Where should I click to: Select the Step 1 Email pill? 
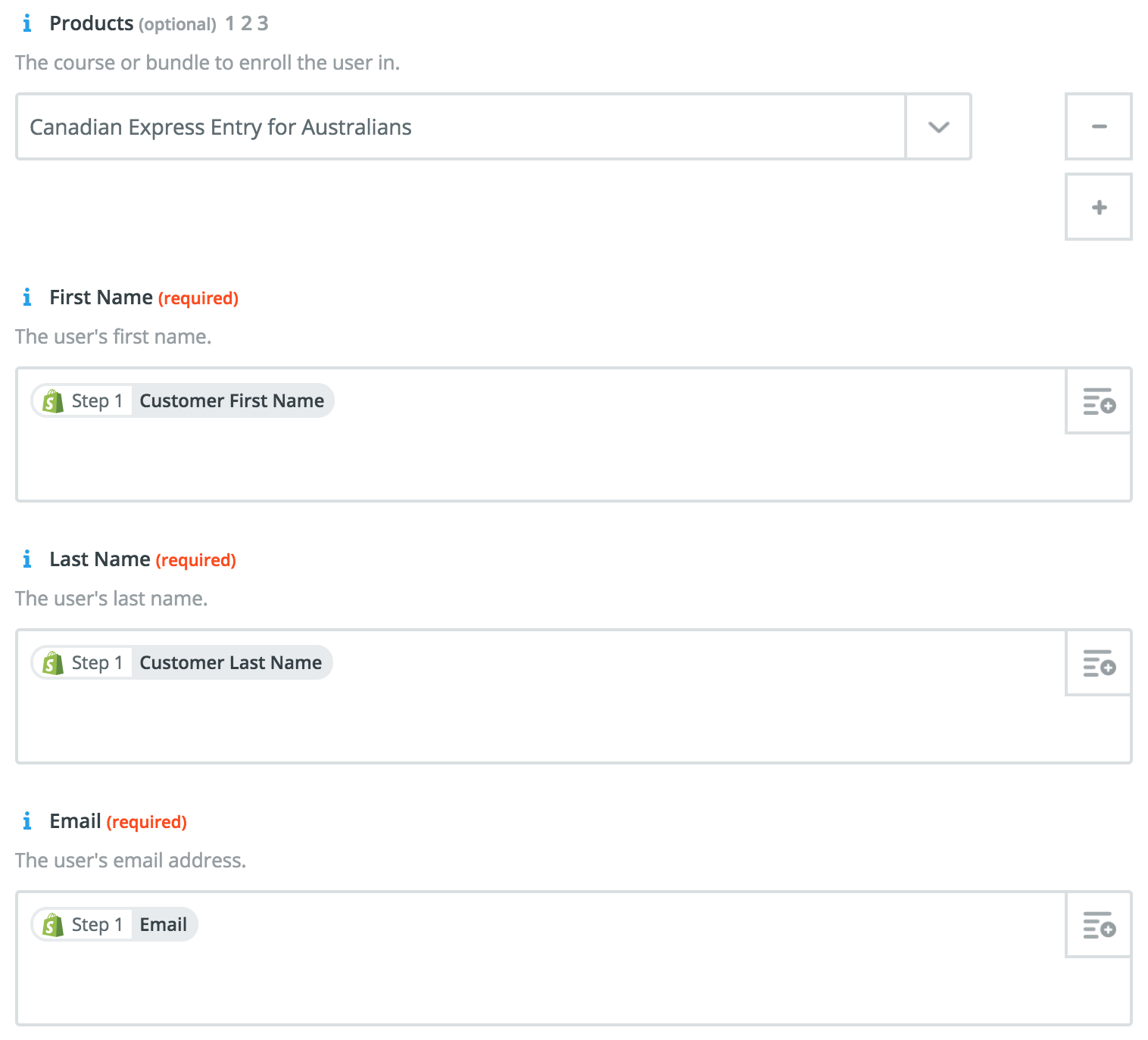coord(114,924)
